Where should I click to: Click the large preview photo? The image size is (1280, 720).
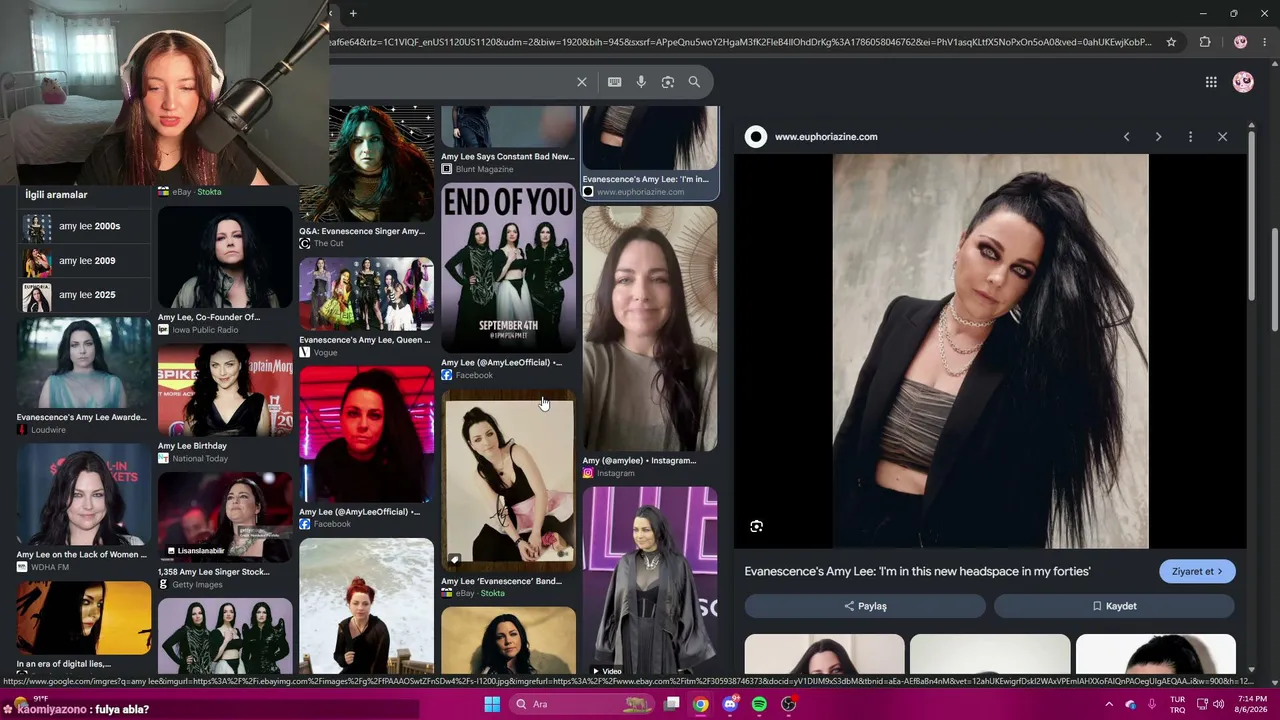[x=991, y=351]
